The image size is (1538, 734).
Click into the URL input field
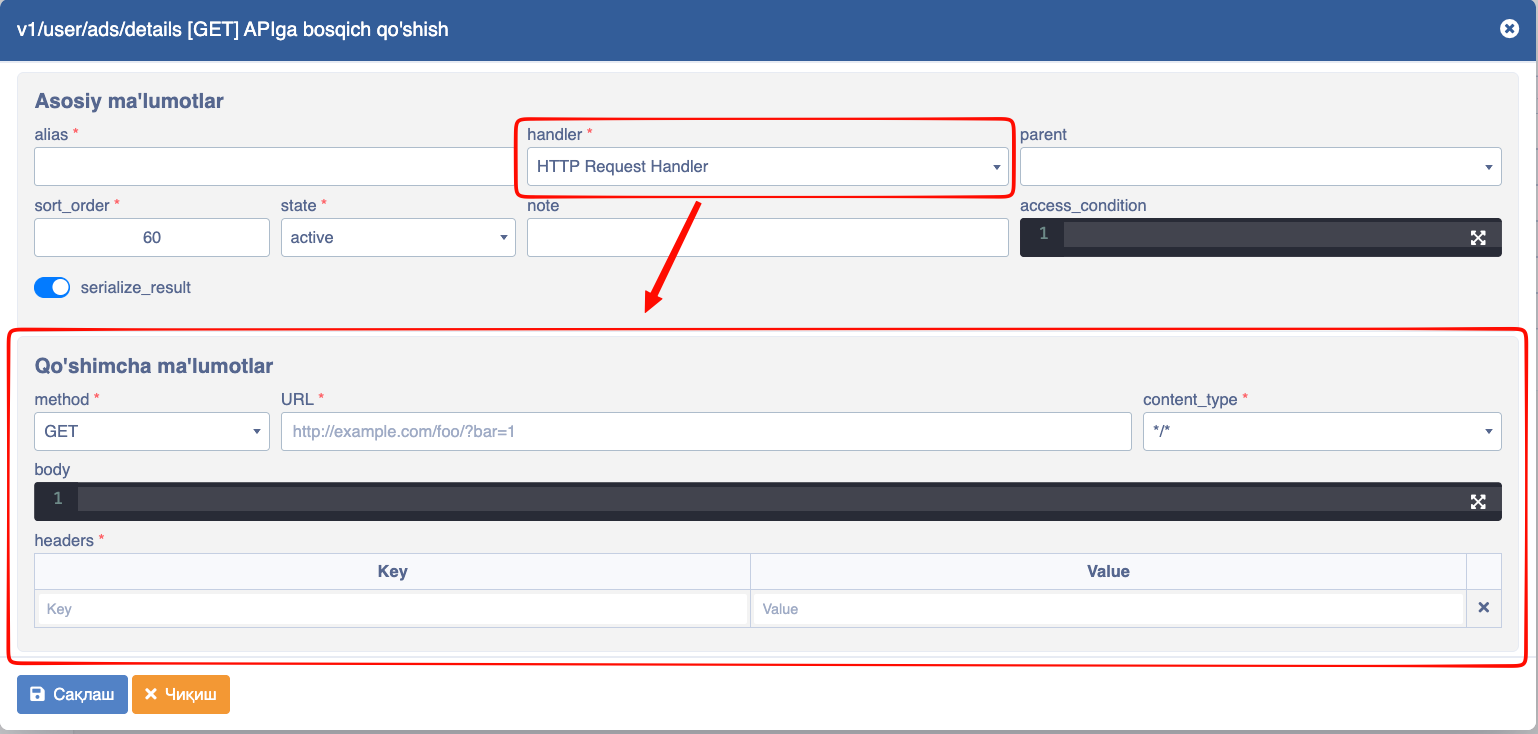(706, 431)
